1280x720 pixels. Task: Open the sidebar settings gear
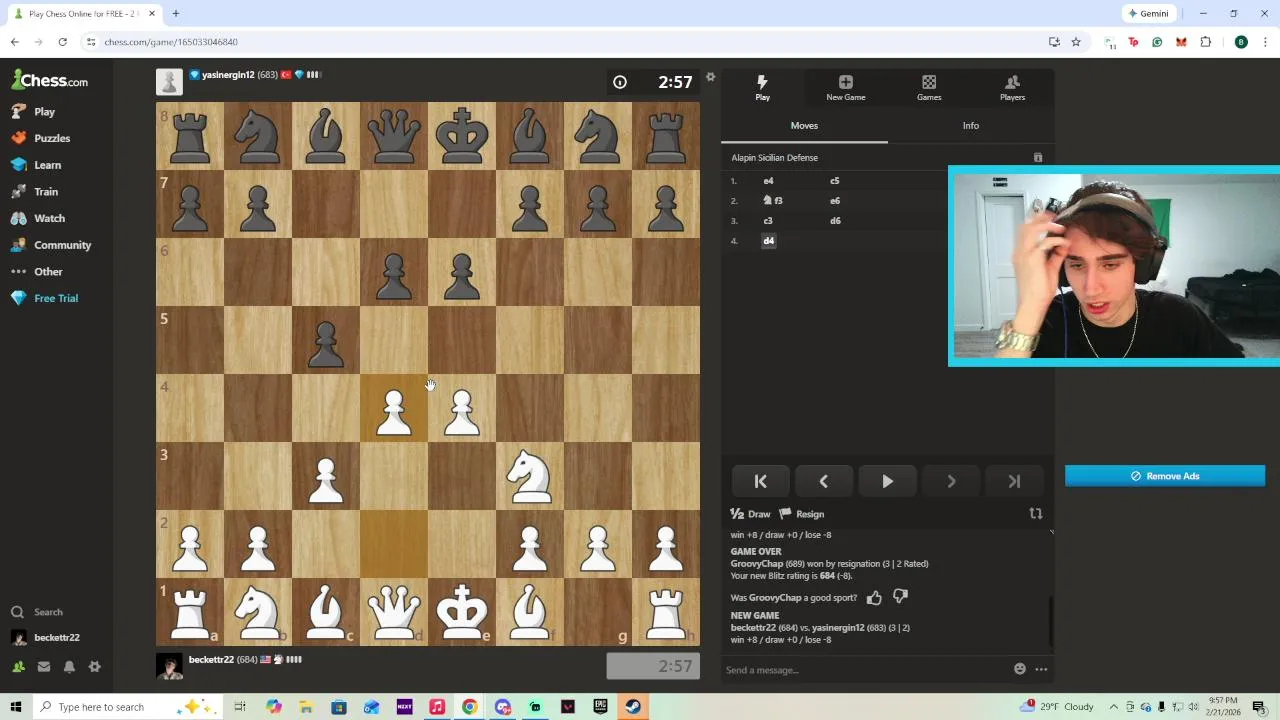point(95,667)
